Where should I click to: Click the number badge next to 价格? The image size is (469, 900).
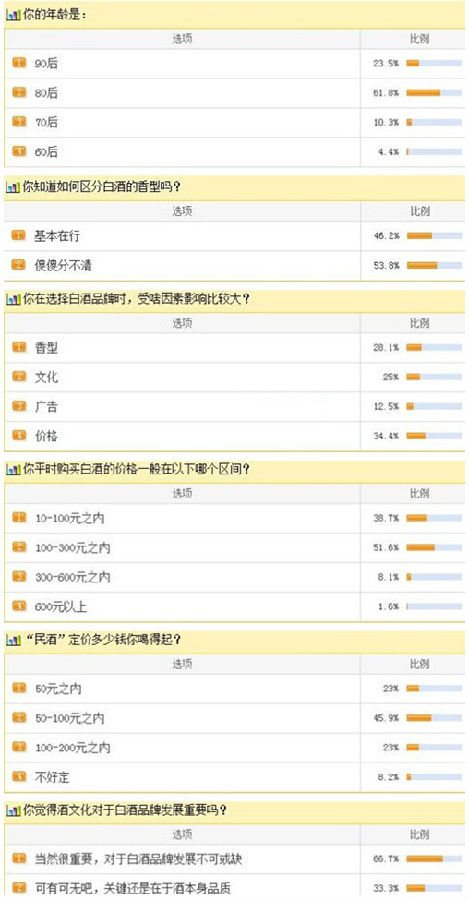pos(19,435)
